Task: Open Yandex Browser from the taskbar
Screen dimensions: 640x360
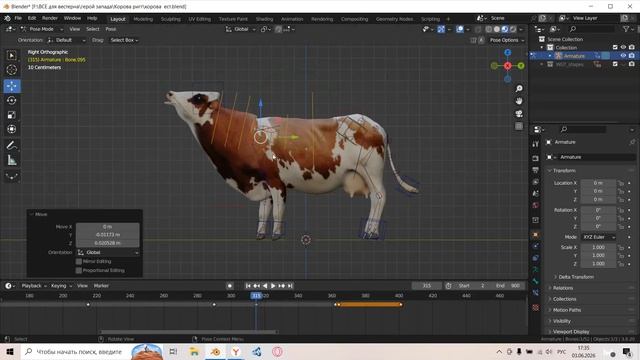Action: (236, 352)
